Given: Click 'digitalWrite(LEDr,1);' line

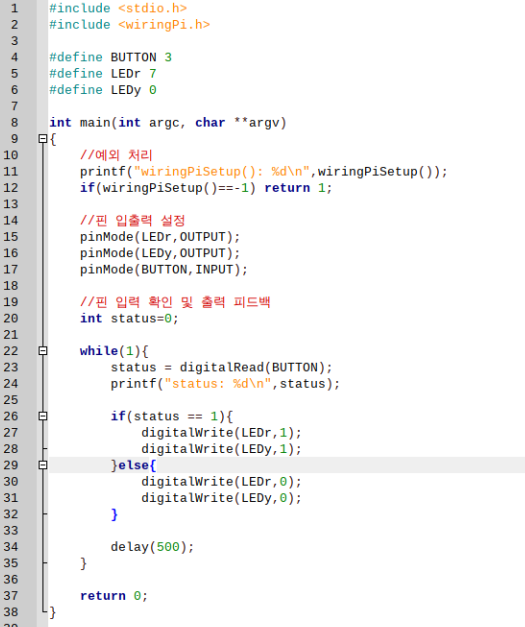Looking at the screenshot, I should [221, 433].
